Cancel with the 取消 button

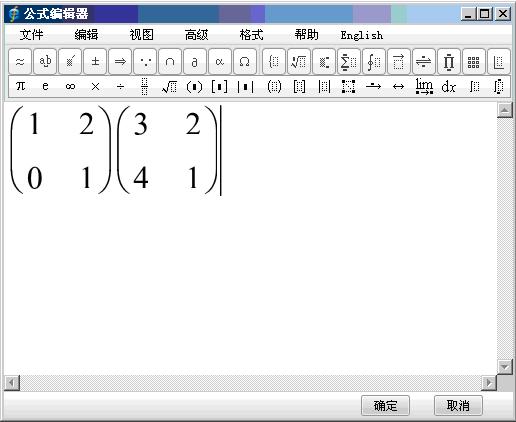click(458, 406)
